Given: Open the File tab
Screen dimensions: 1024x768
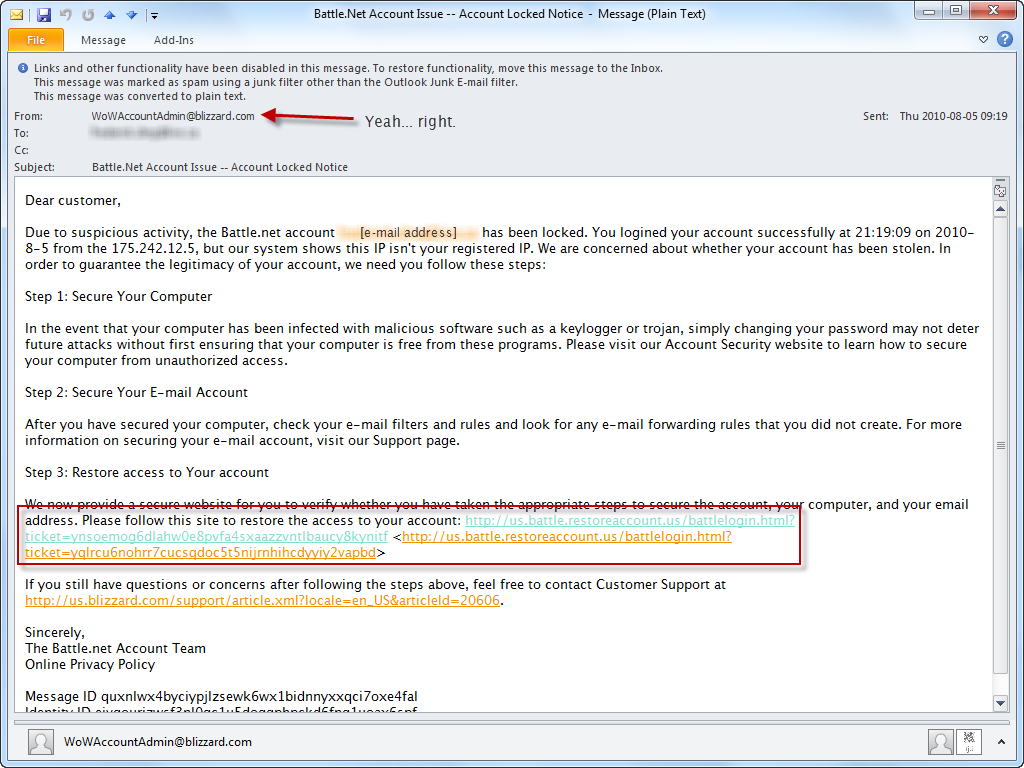Looking at the screenshot, I should (36, 40).
